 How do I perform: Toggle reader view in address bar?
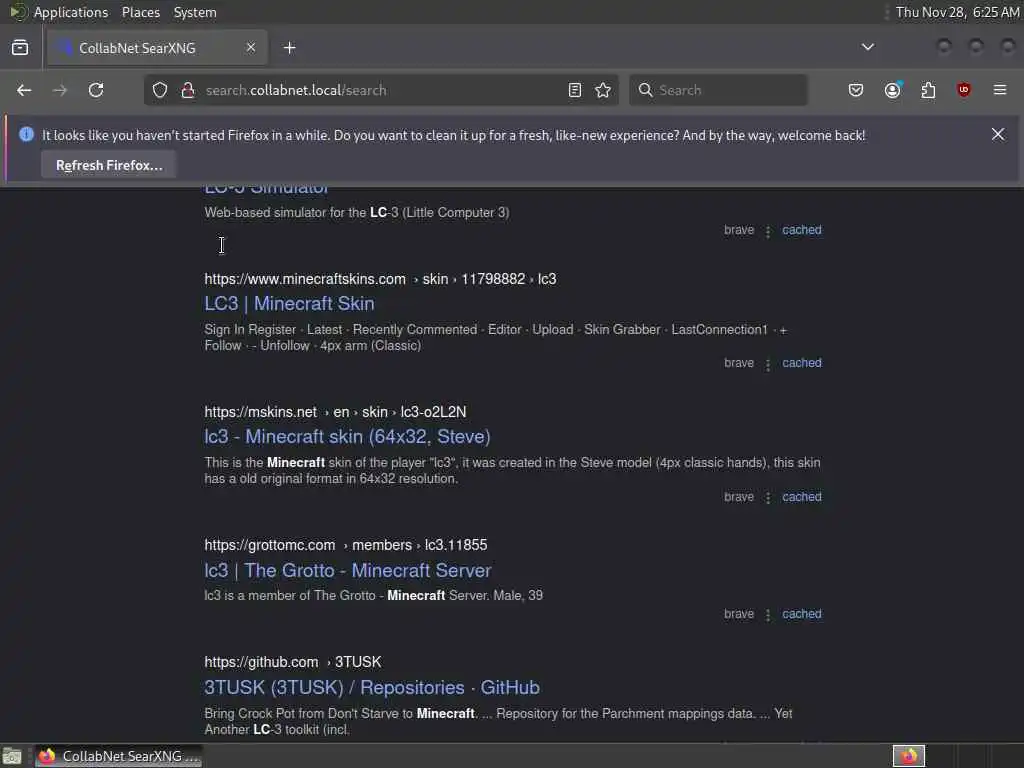point(575,90)
